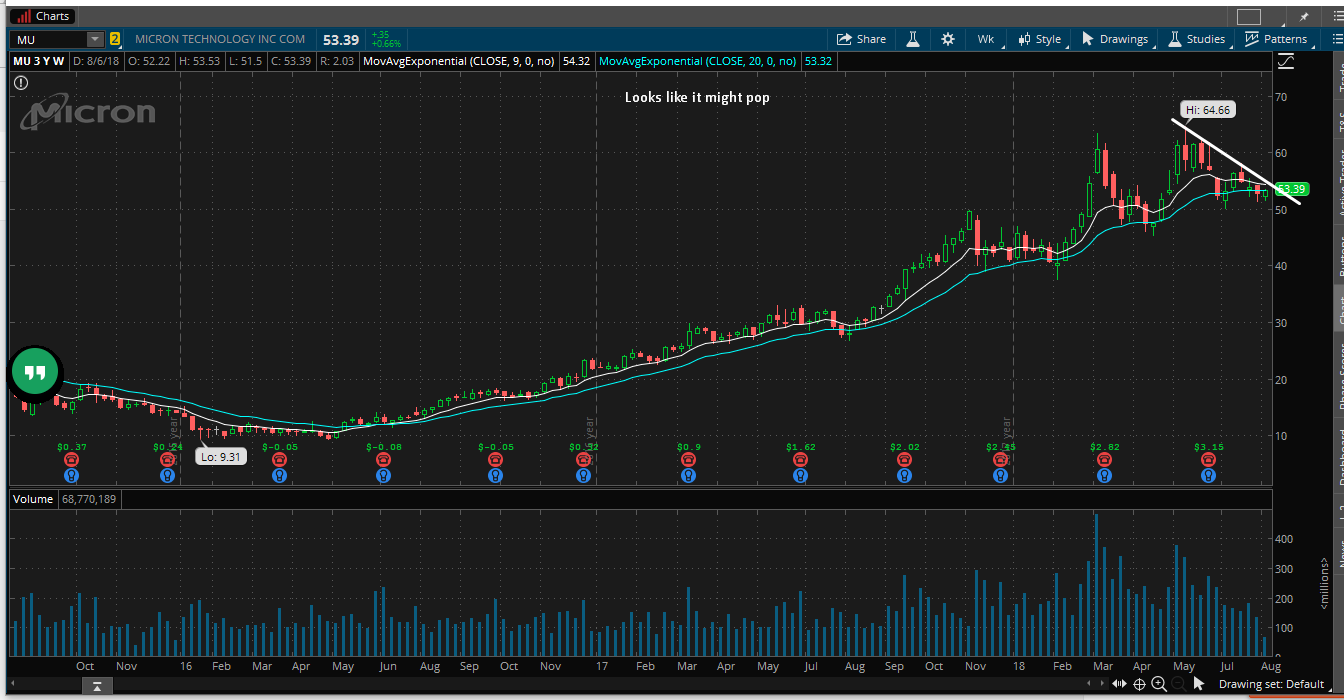The height and width of the screenshot is (700, 1344).
Task: Click the zoom in magnifier icon
Action: click(1159, 684)
